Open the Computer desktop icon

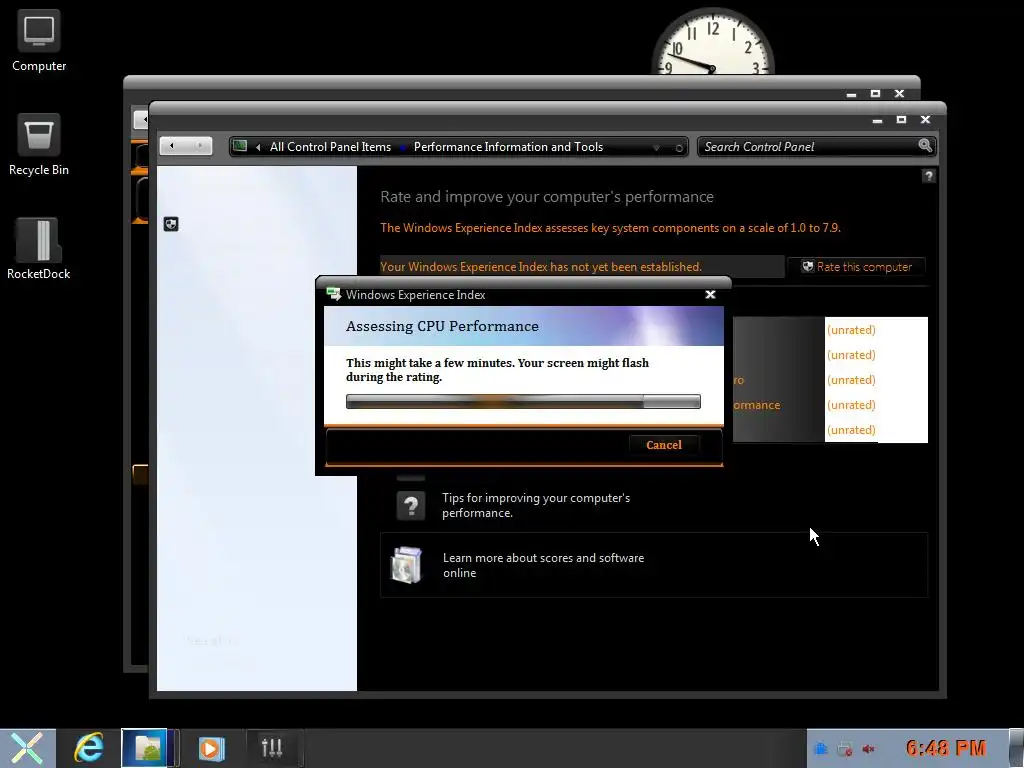click(39, 40)
